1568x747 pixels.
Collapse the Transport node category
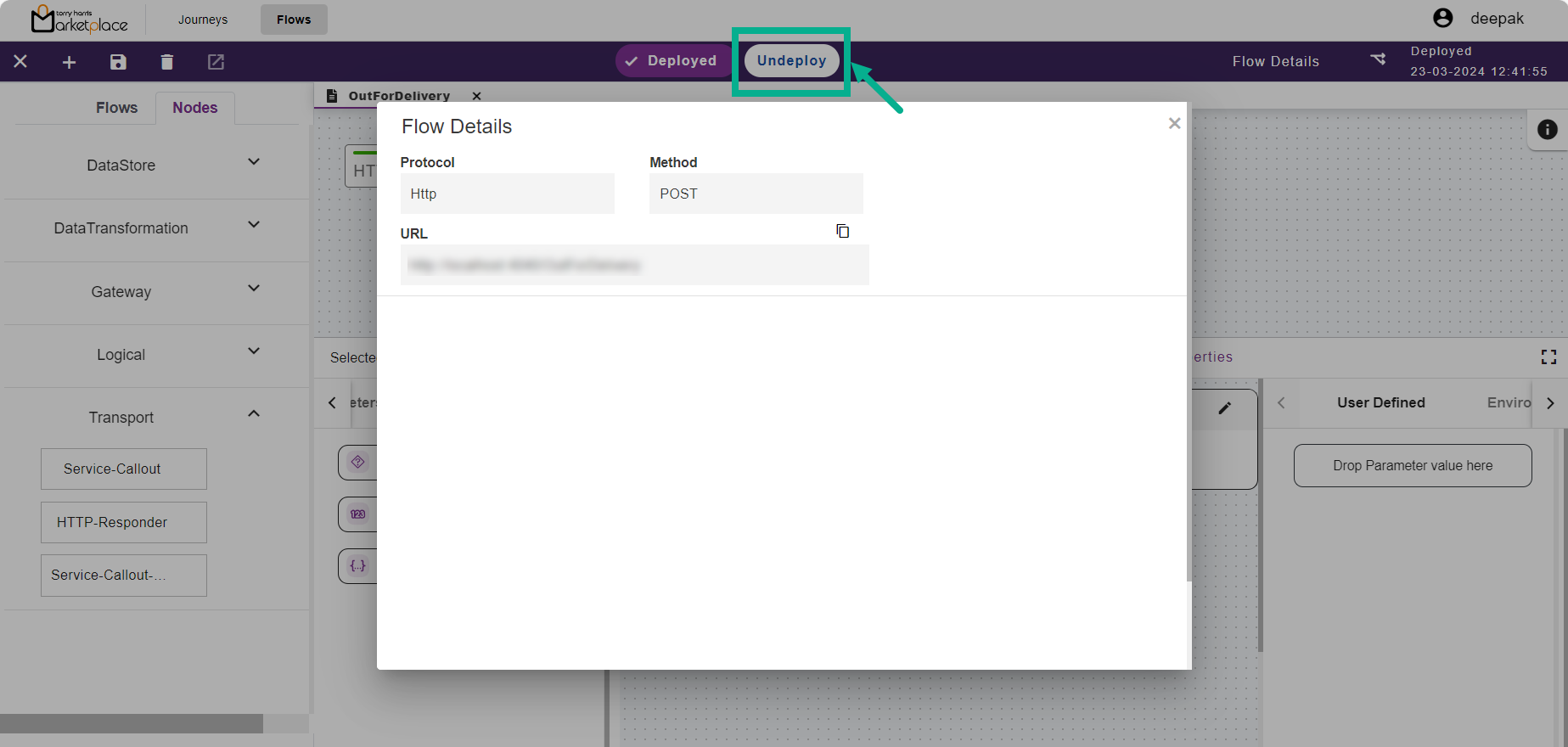click(253, 414)
